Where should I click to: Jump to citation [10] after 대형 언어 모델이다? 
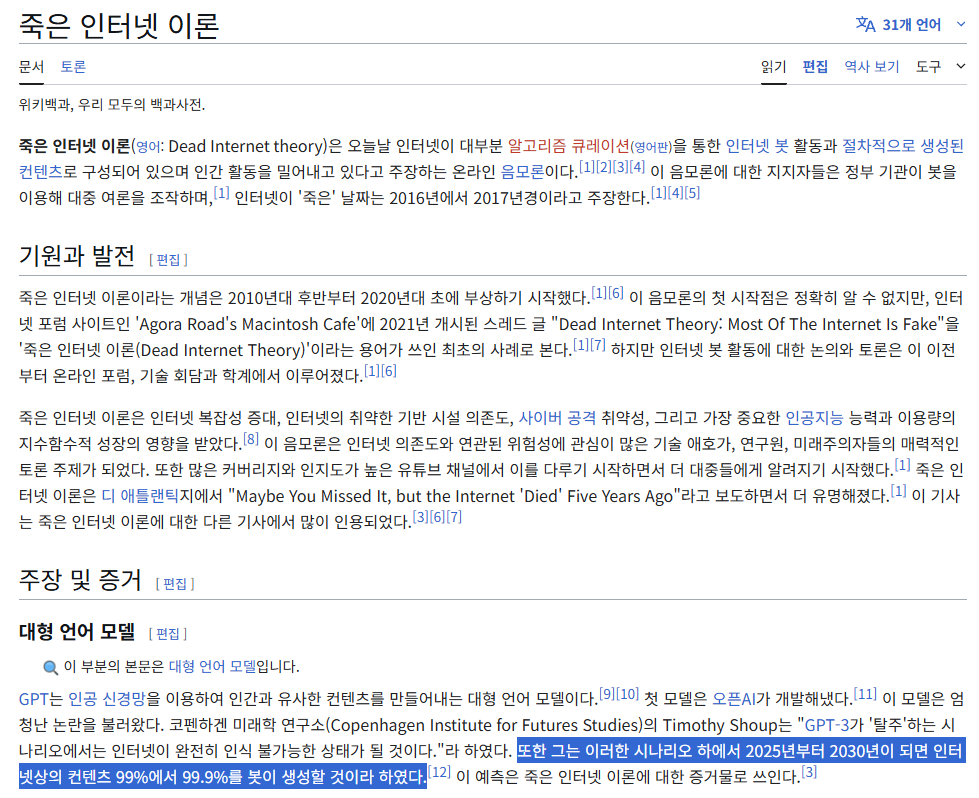coord(627,694)
